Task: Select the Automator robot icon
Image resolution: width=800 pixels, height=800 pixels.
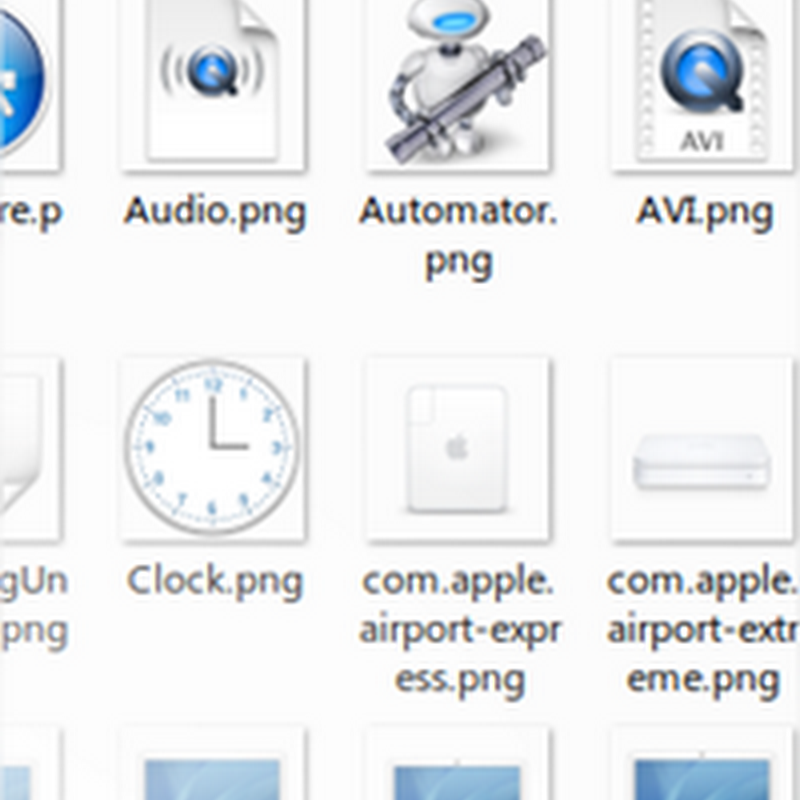Action: coord(458,84)
